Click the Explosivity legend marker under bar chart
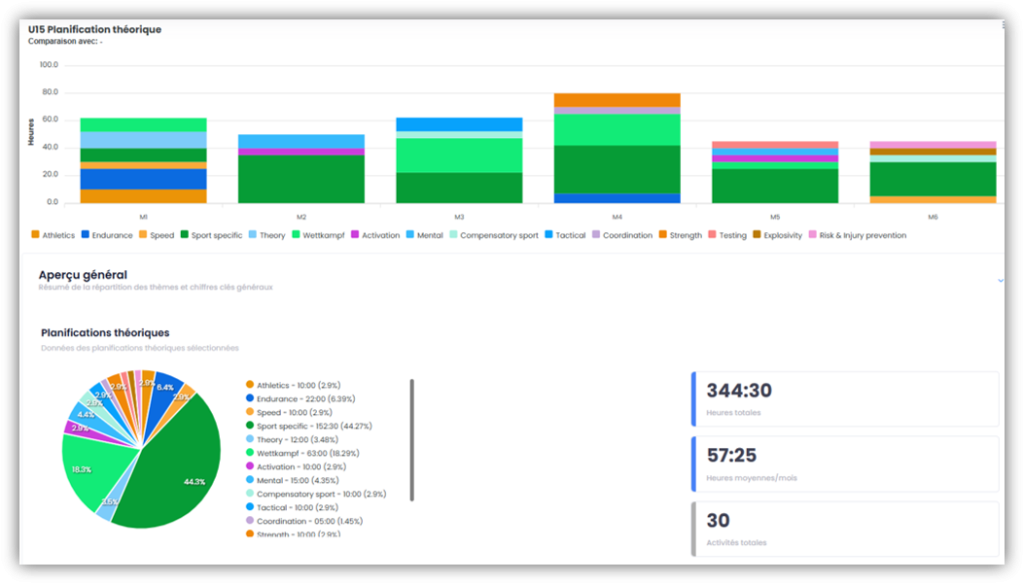1024x584 pixels. pos(757,236)
